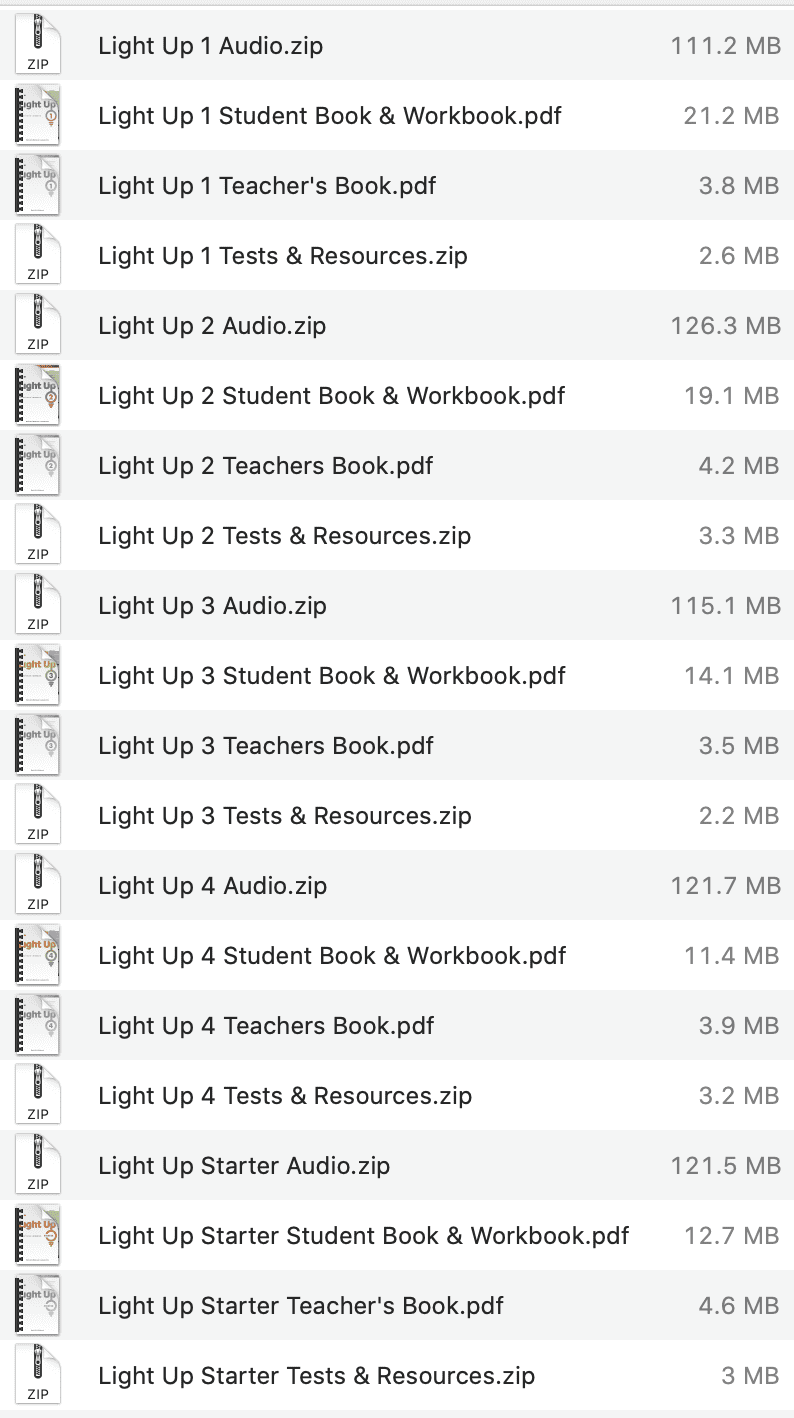
Task: Click the ZIP icon for Light Up 3 Audio
Action: pos(36,605)
